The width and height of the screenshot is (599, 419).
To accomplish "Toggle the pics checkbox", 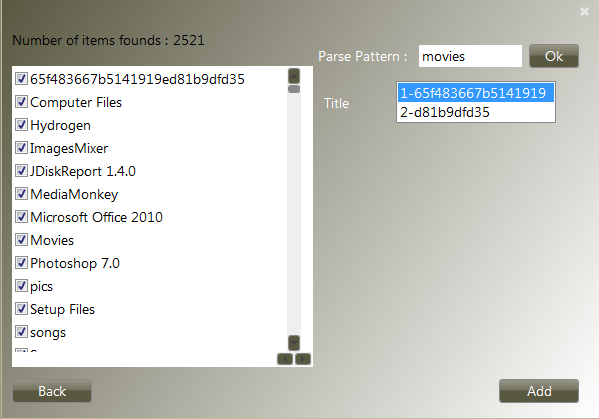I will 21,286.
